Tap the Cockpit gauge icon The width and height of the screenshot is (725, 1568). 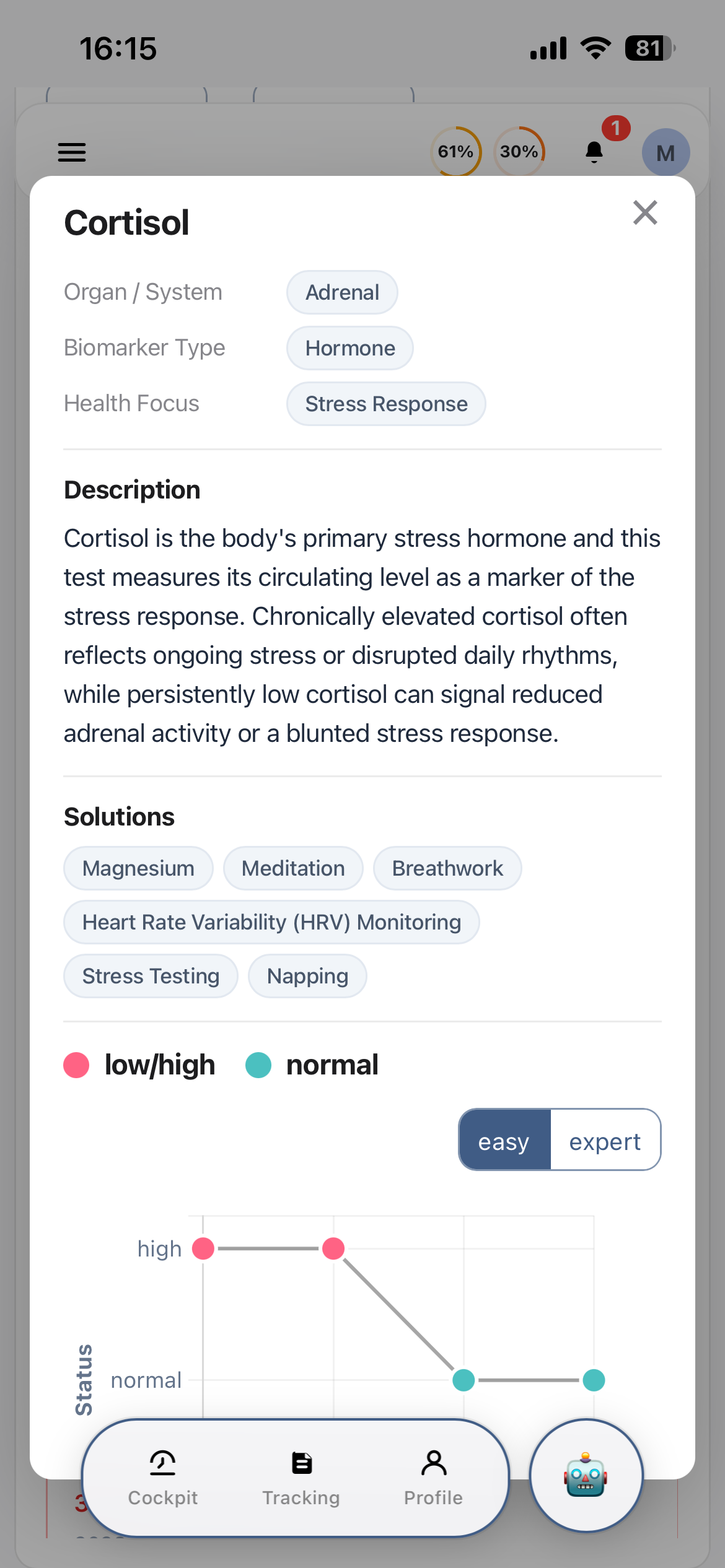[x=162, y=1463]
